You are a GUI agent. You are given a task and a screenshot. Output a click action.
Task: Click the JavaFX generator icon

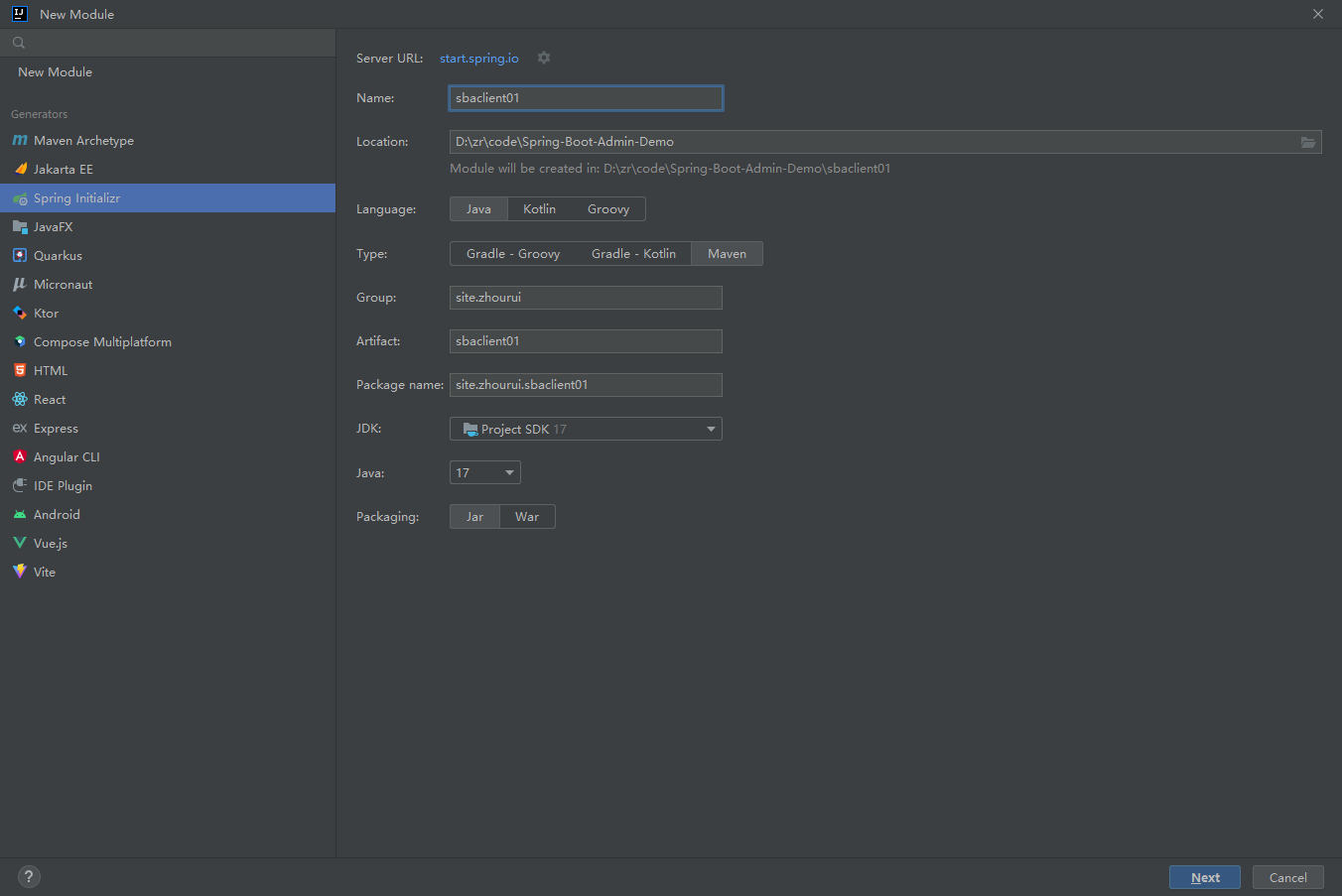pyautogui.click(x=20, y=226)
